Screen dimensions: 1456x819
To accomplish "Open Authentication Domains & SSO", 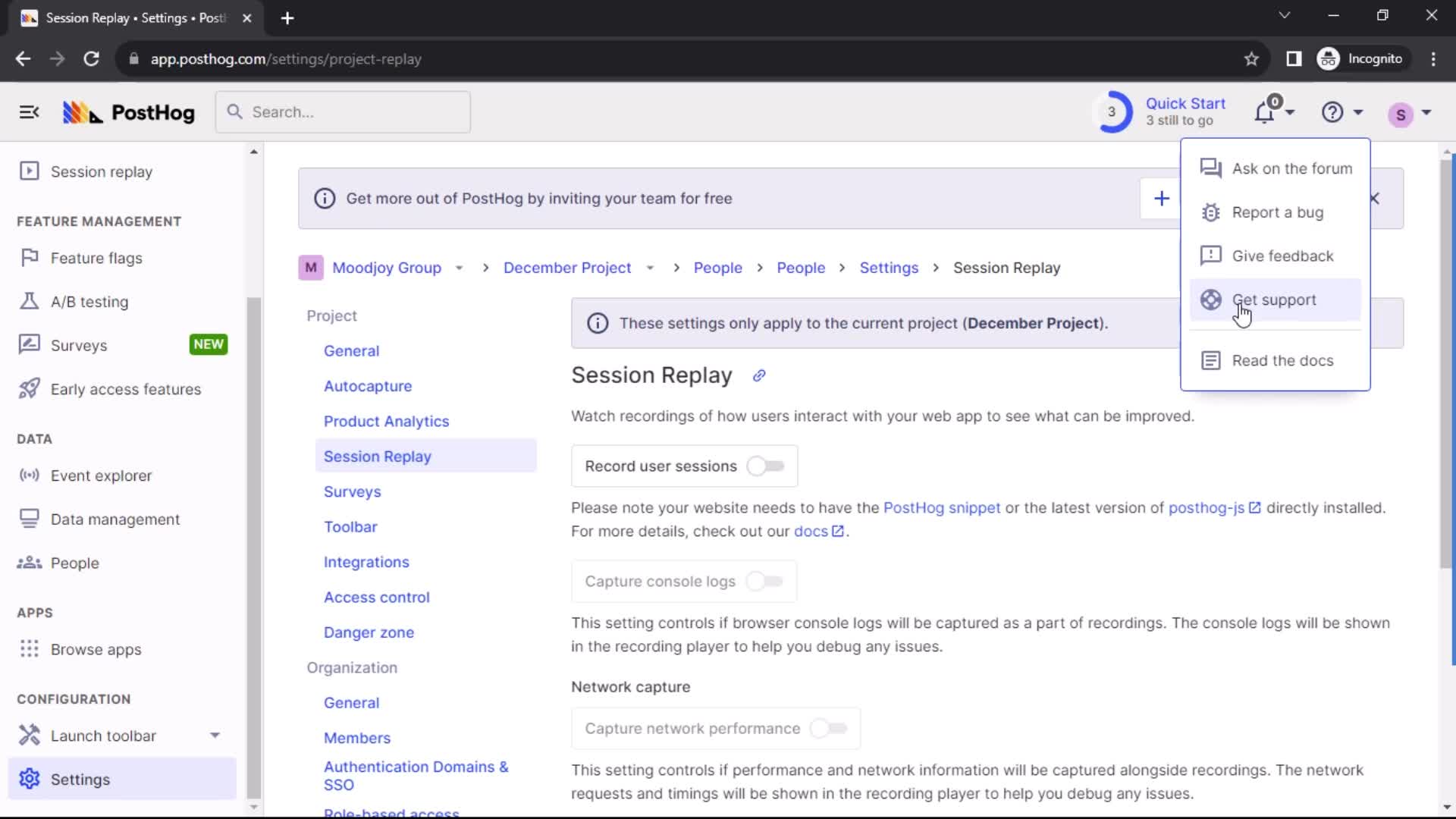I will tap(416, 776).
